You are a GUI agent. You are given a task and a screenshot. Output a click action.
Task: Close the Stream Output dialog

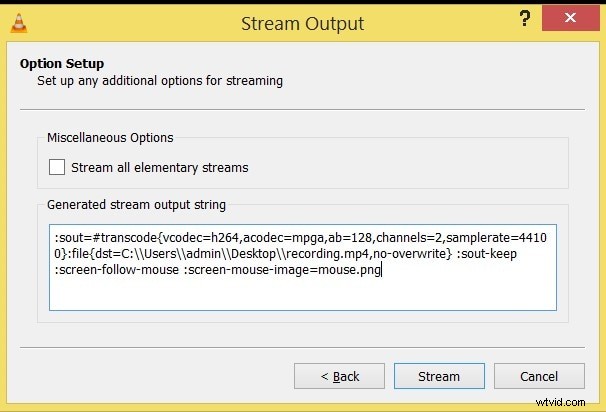tap(570, 18)
